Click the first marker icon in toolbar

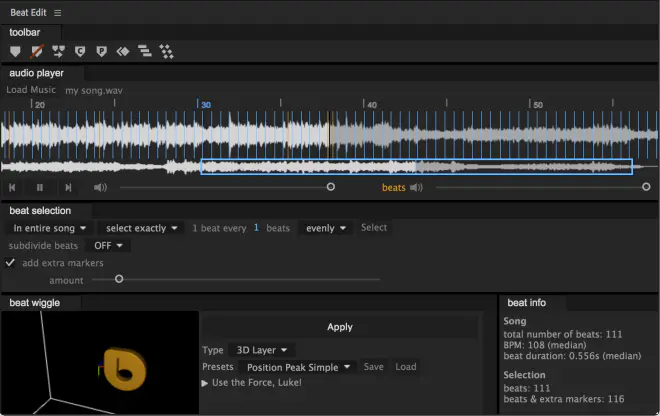pyautogui.click(x=15, y=51)
